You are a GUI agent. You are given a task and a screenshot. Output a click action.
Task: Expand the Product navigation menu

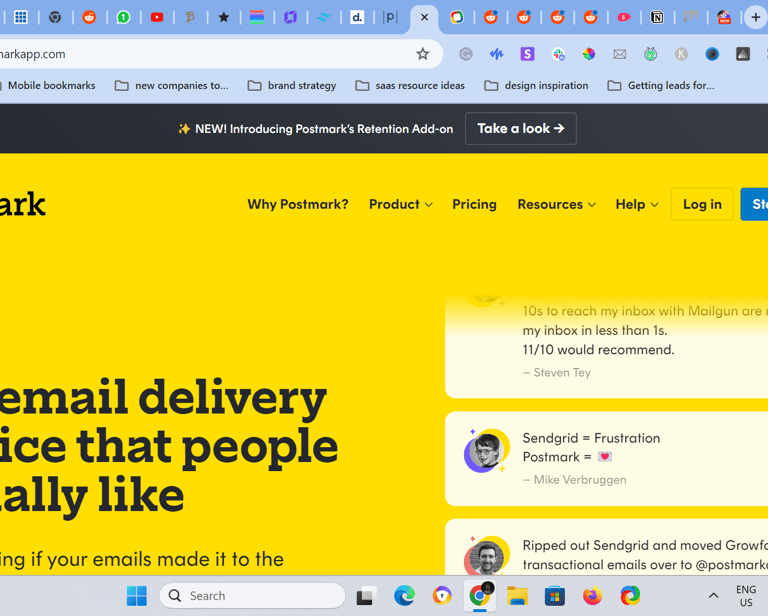pyautogui.click(x=401, y=204)
